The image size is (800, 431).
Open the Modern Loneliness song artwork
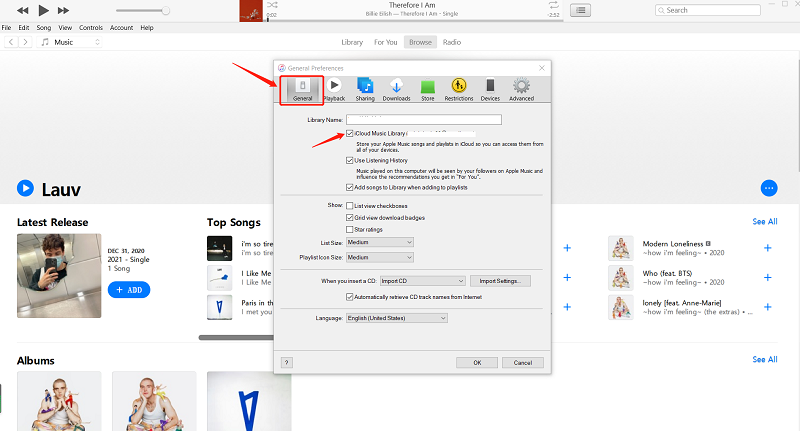(x=621, y=248)
